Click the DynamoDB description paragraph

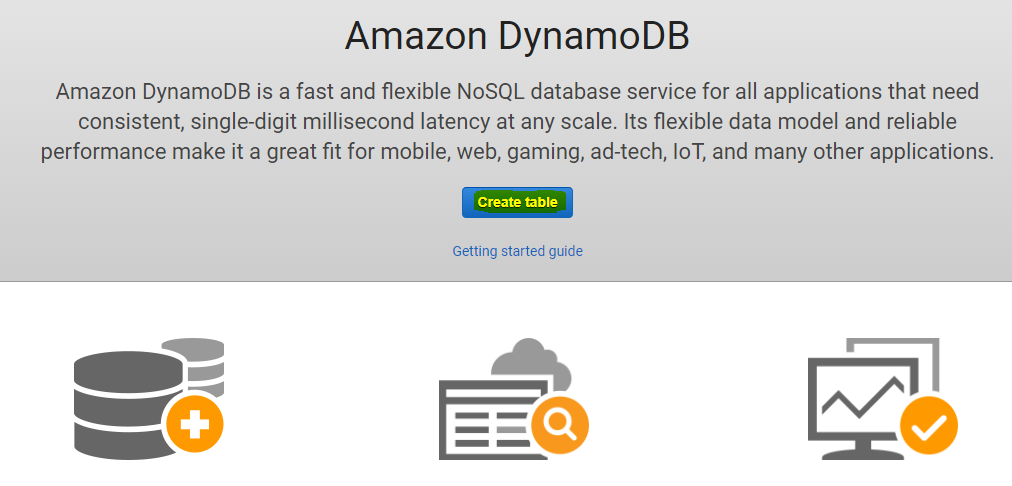tap(517, 122)
